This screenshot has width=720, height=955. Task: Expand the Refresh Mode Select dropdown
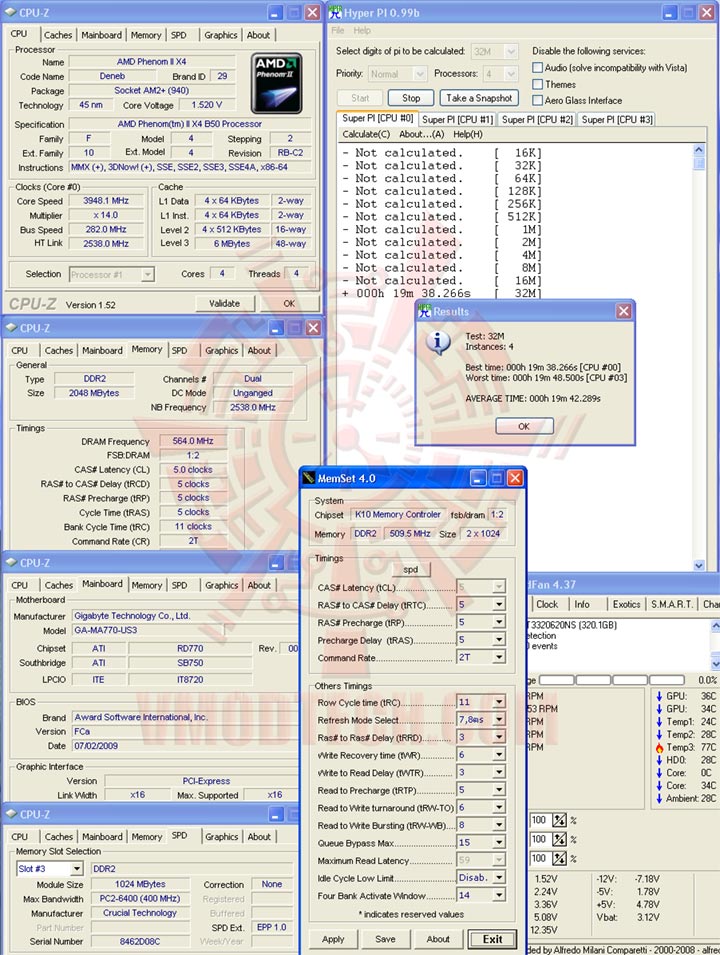click(x=499, y=719)
